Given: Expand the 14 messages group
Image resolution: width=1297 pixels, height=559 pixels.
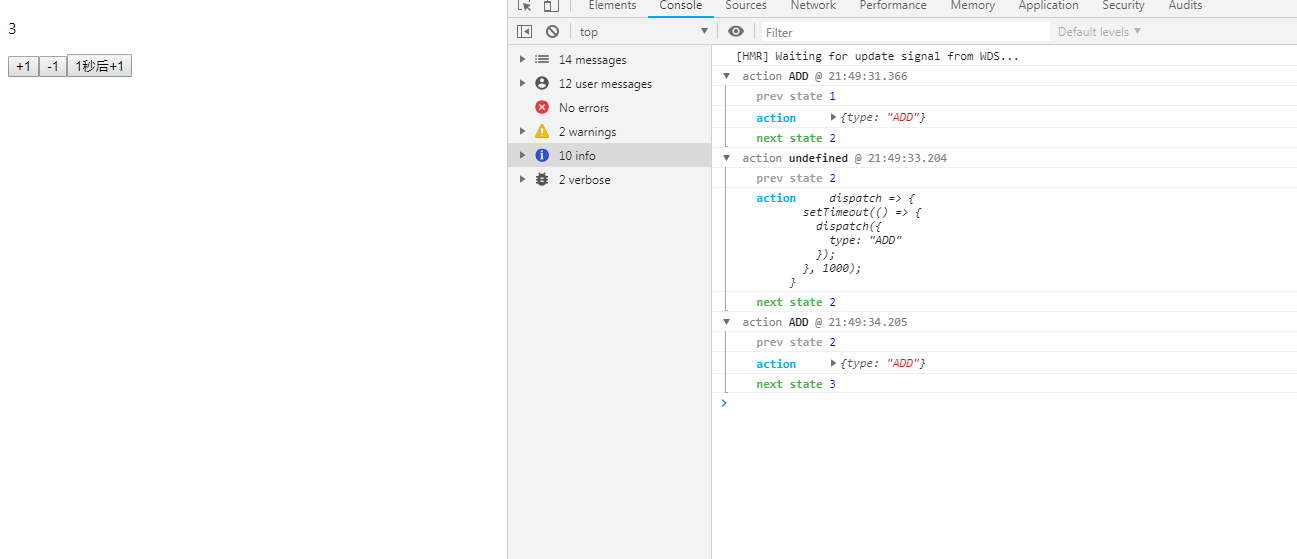Looking at the screenshot, I should click(522, 60).
